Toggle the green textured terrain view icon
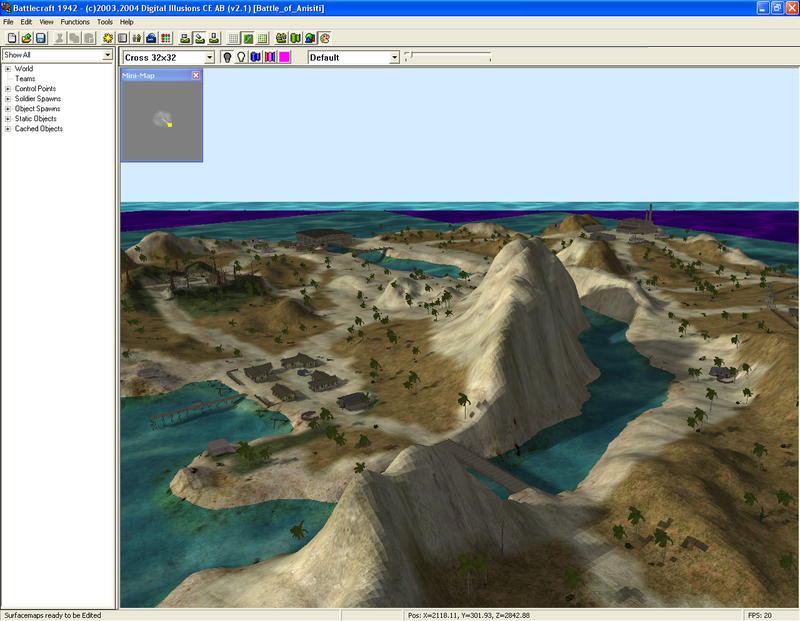This screenshot has width=800, height=621. [x=248, y=38]
